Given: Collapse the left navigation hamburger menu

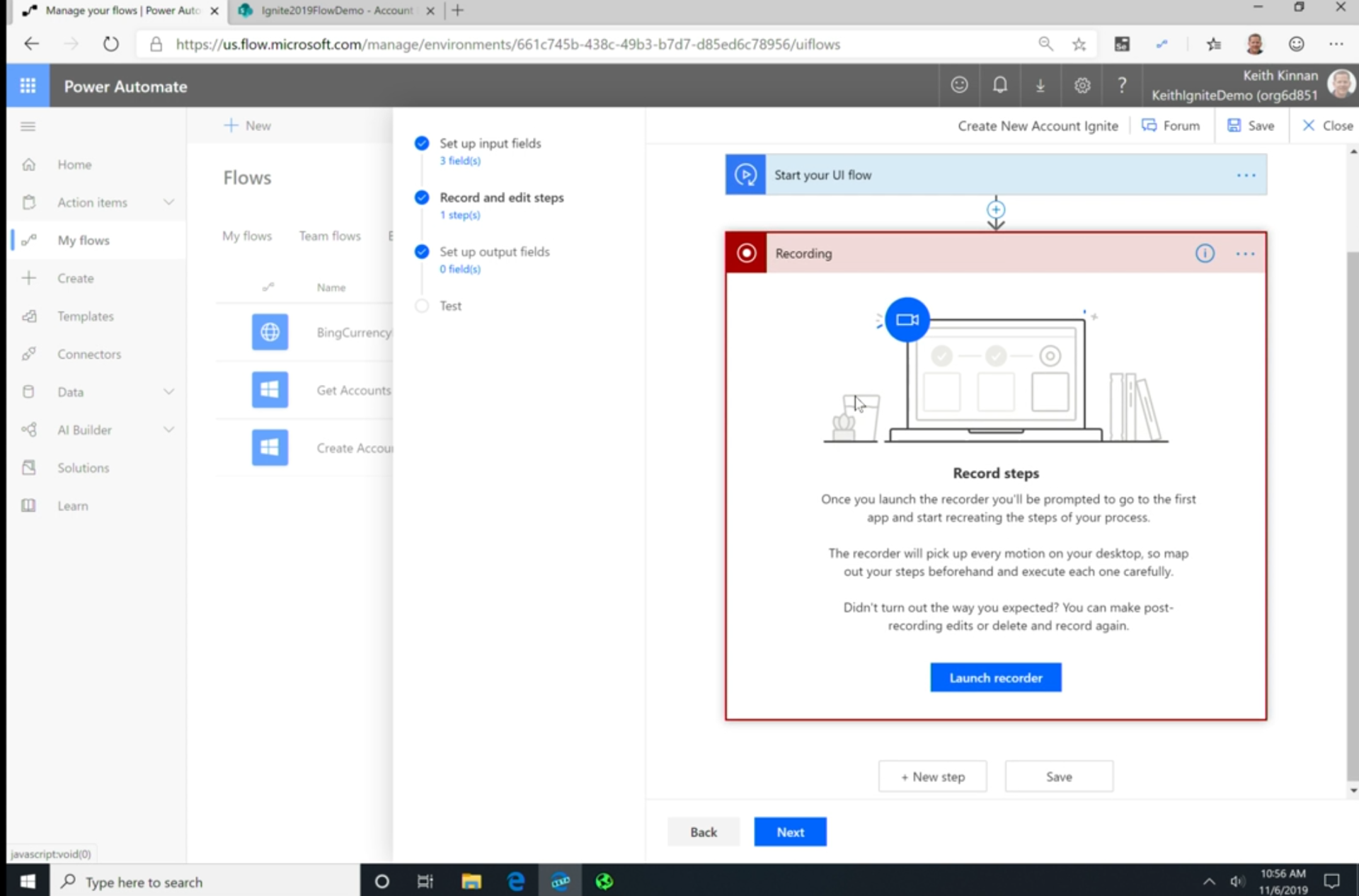Looking at the screenshot, I should click(28, 126).
